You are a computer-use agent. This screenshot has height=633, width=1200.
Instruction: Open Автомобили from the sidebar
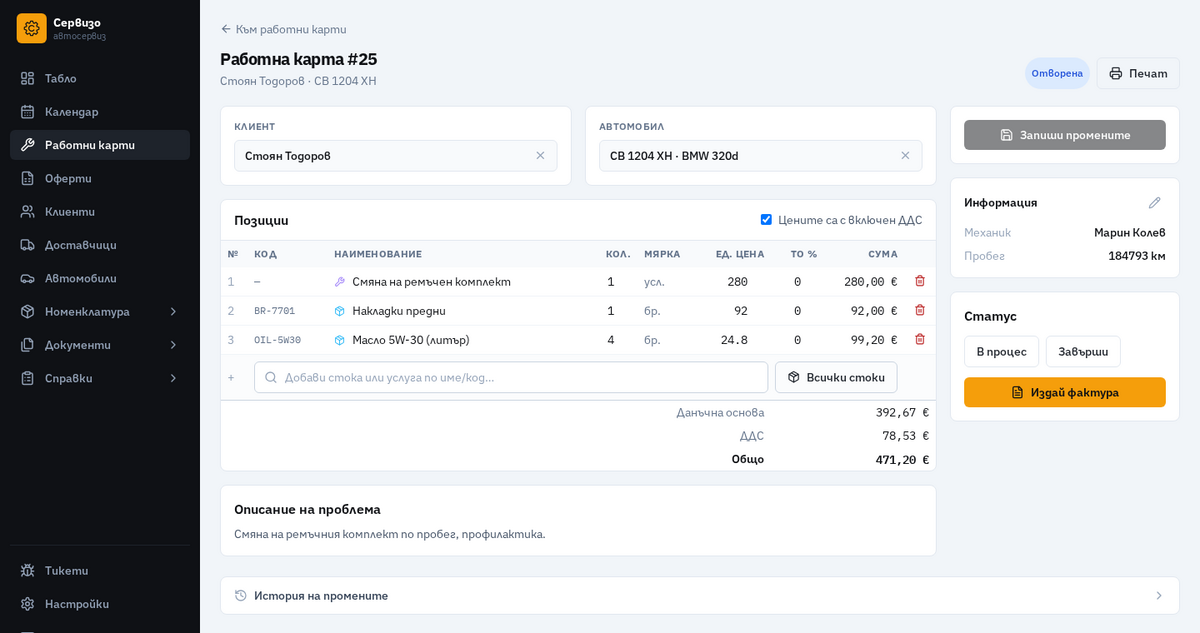(100, 278)
